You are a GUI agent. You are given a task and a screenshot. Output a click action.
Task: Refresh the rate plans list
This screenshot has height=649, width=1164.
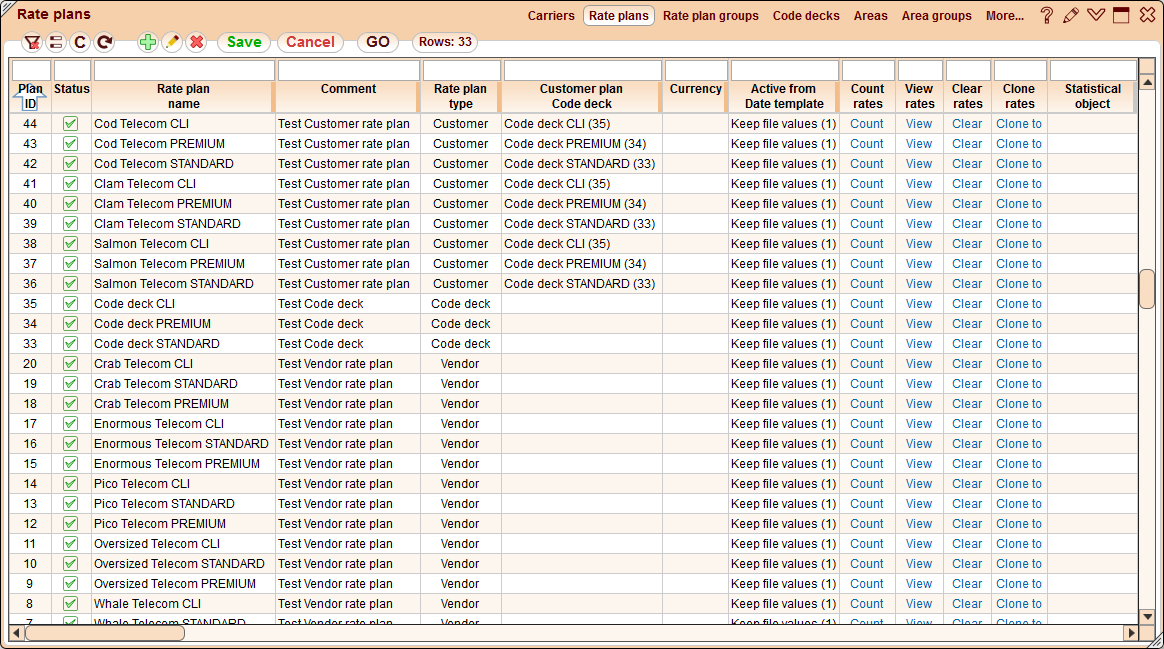tap(103, 42)
